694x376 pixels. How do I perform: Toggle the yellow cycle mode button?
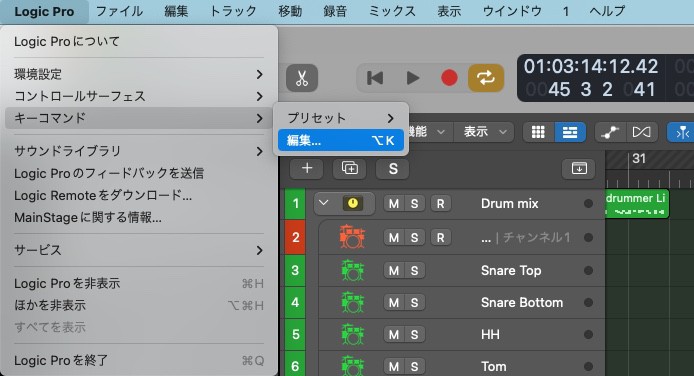[x=486, y=78]
